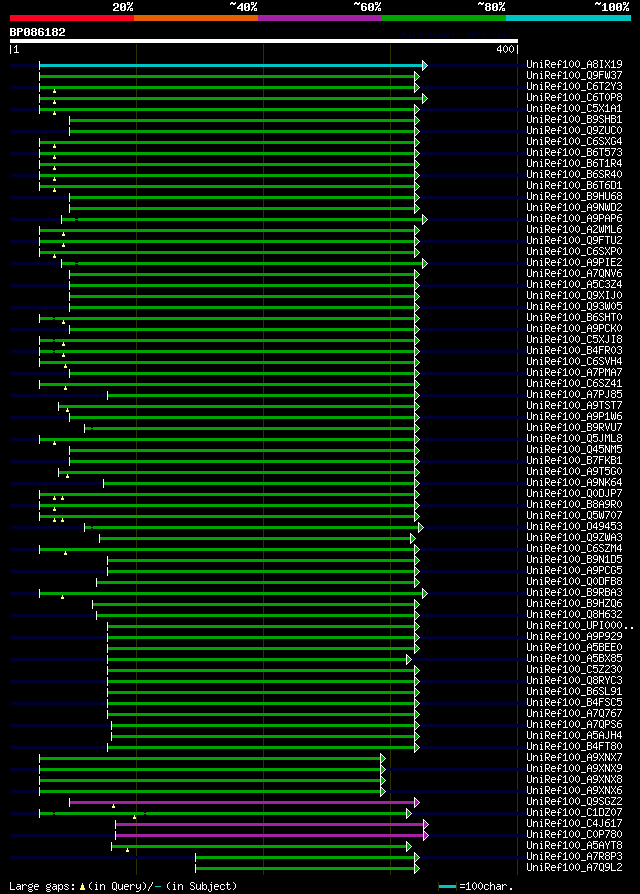Viewport: 640px width, 894px height.
Task: Select the UniRef100_A9P929 label
Action: (574, 636)
